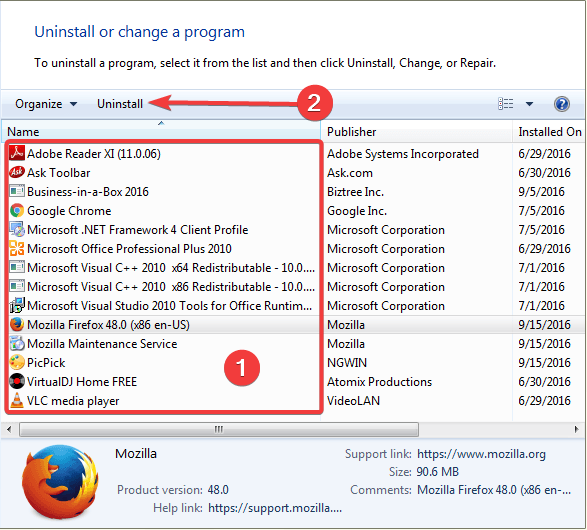Screen dimensions: 587x530
Task: Click the .NET Framework 4 Client Profile icon
Action: point(17,229)
